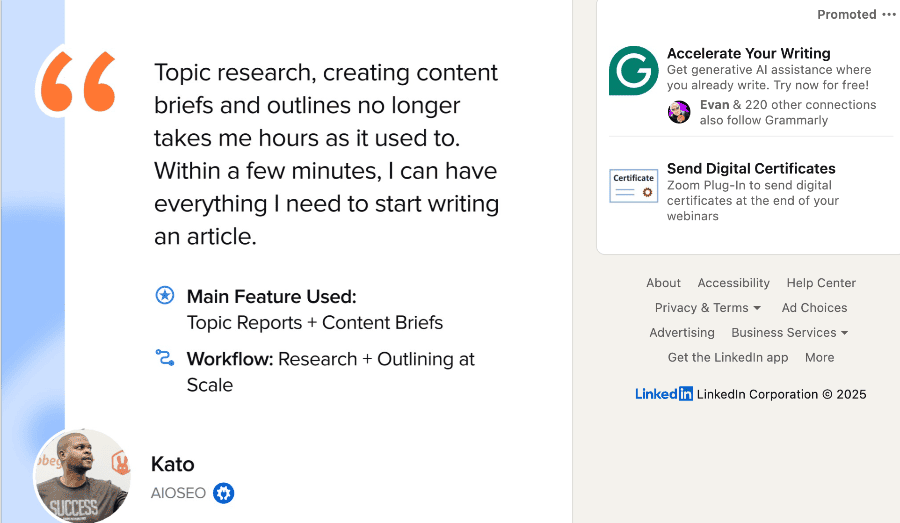Click the testimonial quote starting 'Topic research'

(x=326, y=154)
